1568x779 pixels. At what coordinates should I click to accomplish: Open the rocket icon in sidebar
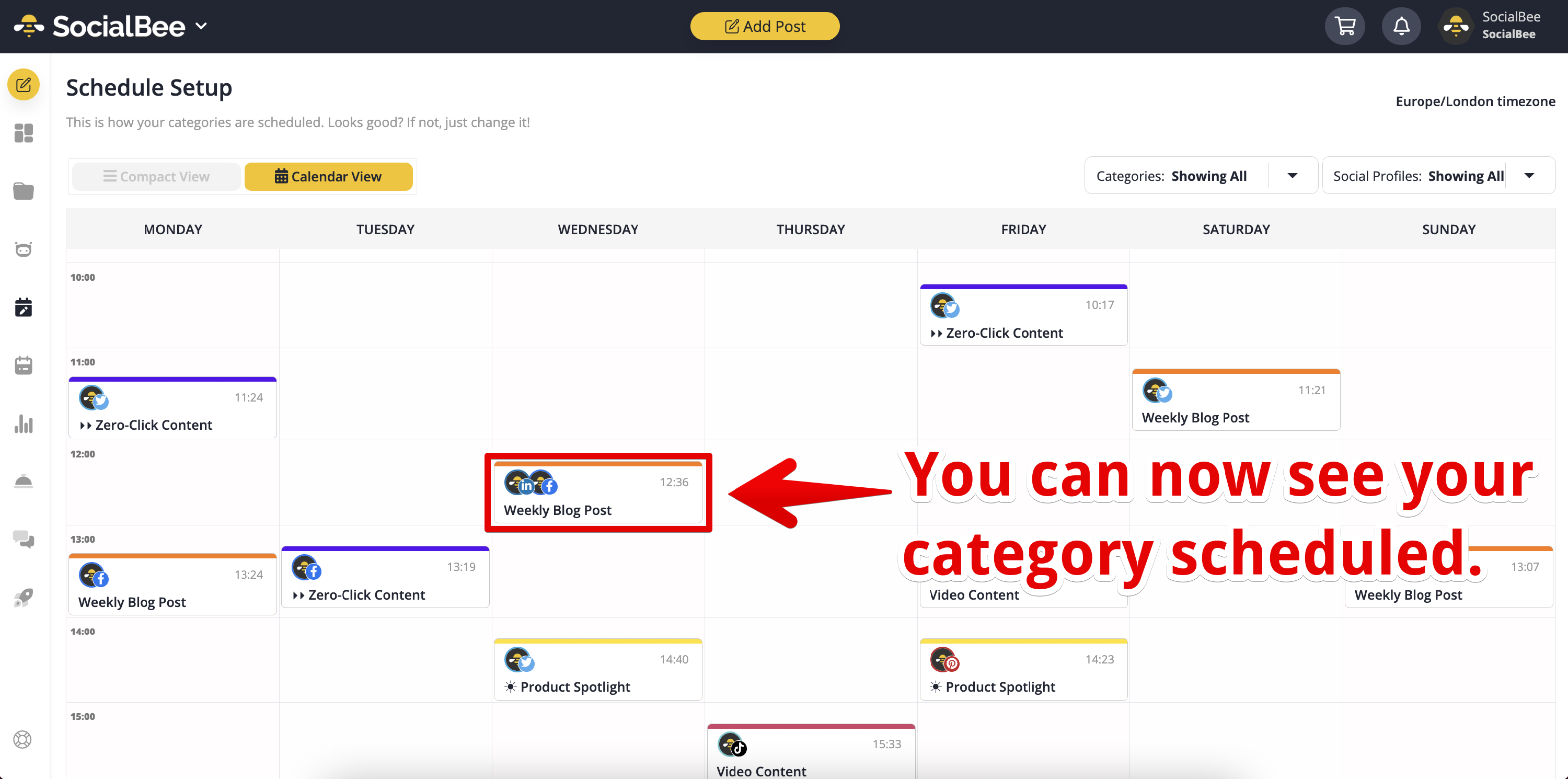pos(23,598)
